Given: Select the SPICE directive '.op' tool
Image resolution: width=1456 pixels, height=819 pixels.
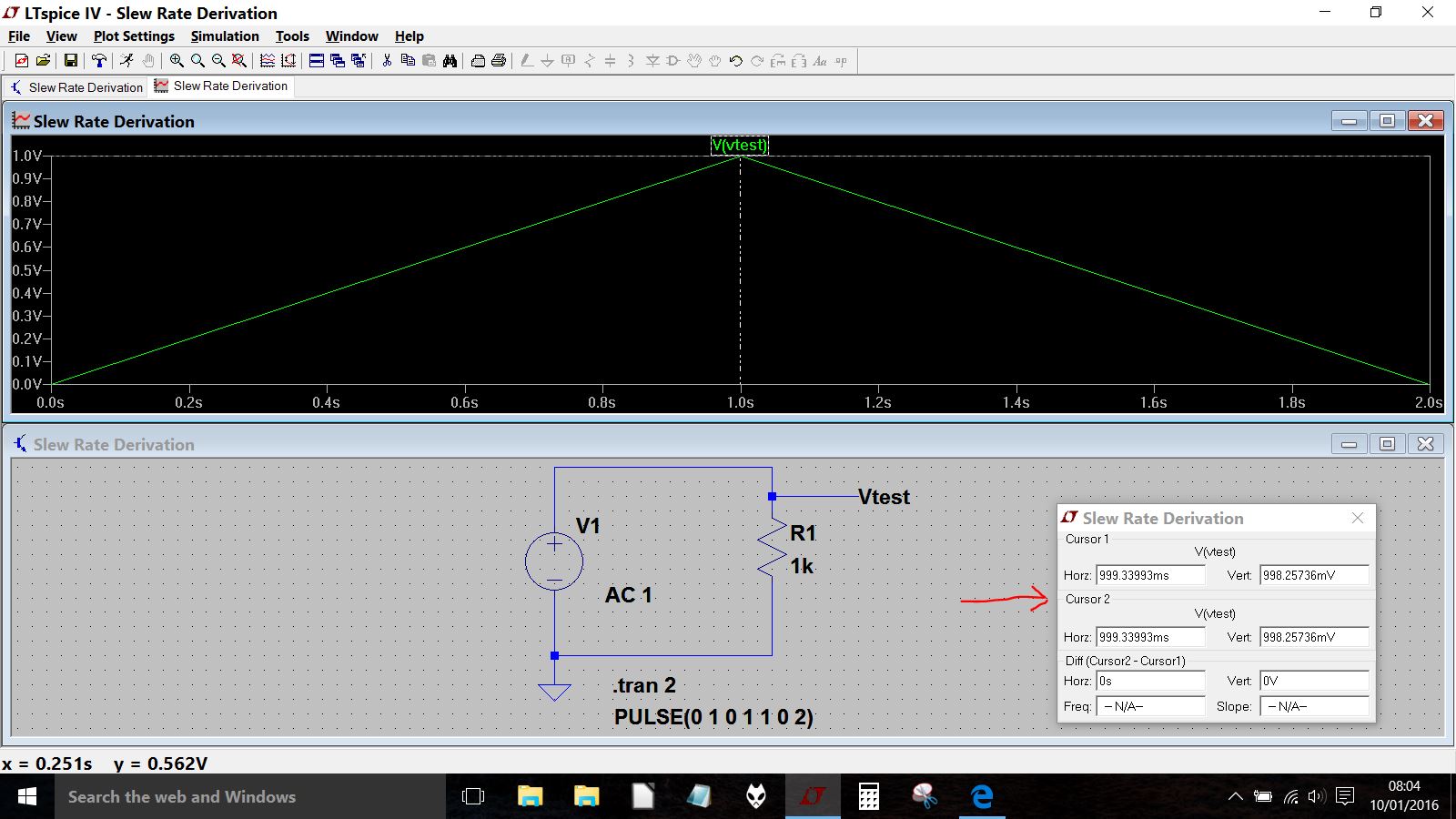Looking at the screenshot, I should point(841,61).
